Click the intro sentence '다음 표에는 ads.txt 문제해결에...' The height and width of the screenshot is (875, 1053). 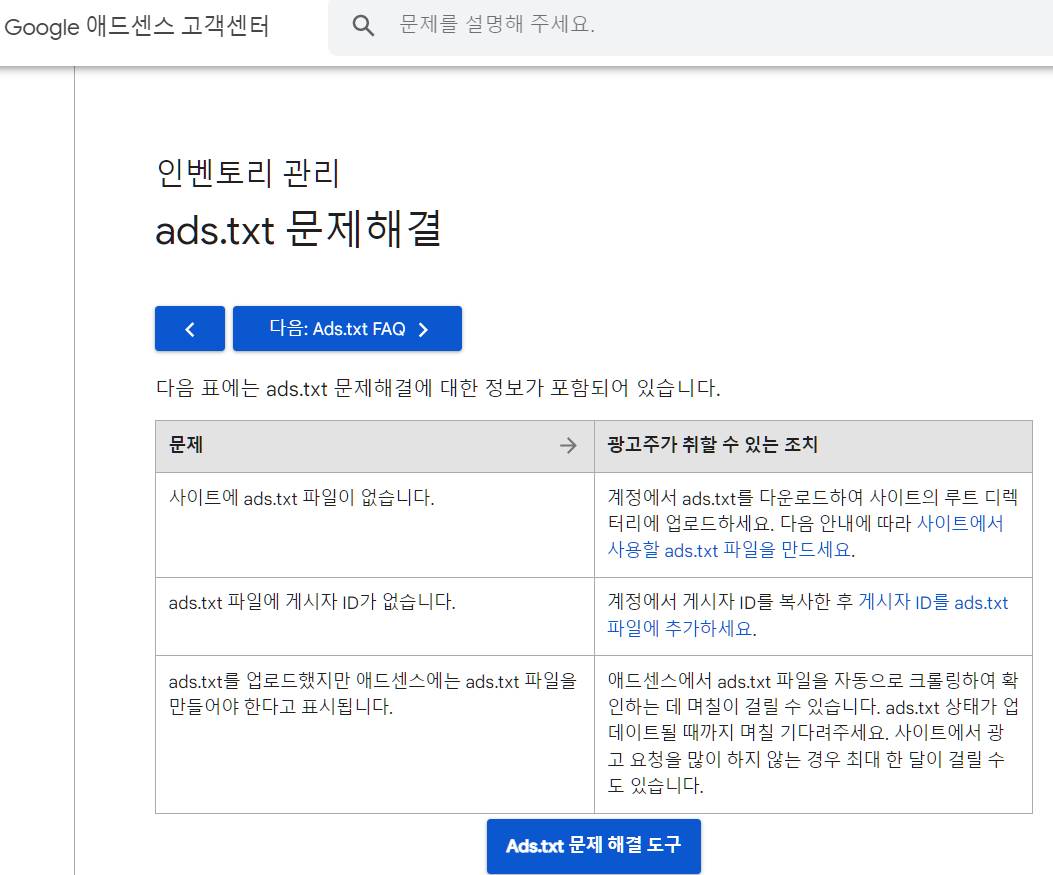click(x=438, y=388)
